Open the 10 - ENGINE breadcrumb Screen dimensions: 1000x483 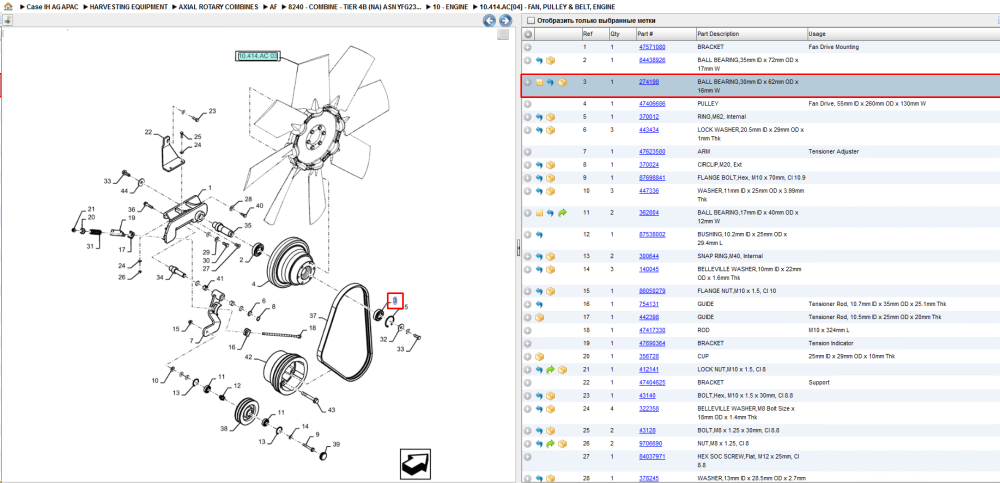click(450, 6)
